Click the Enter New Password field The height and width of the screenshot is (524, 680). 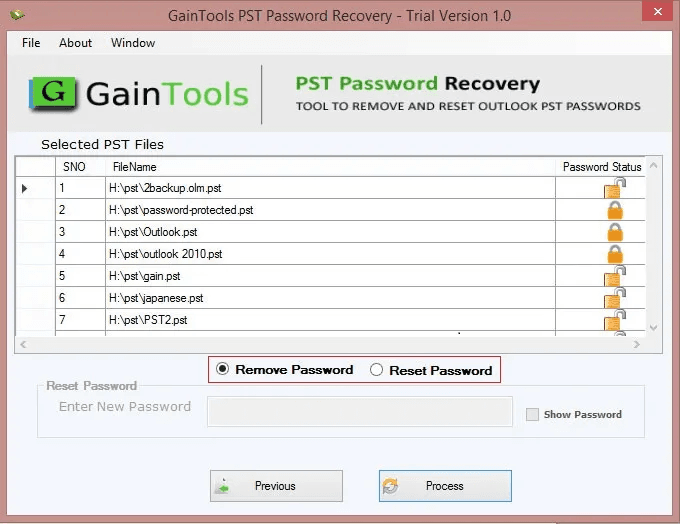pyautogui.click(x=360, y=411)
